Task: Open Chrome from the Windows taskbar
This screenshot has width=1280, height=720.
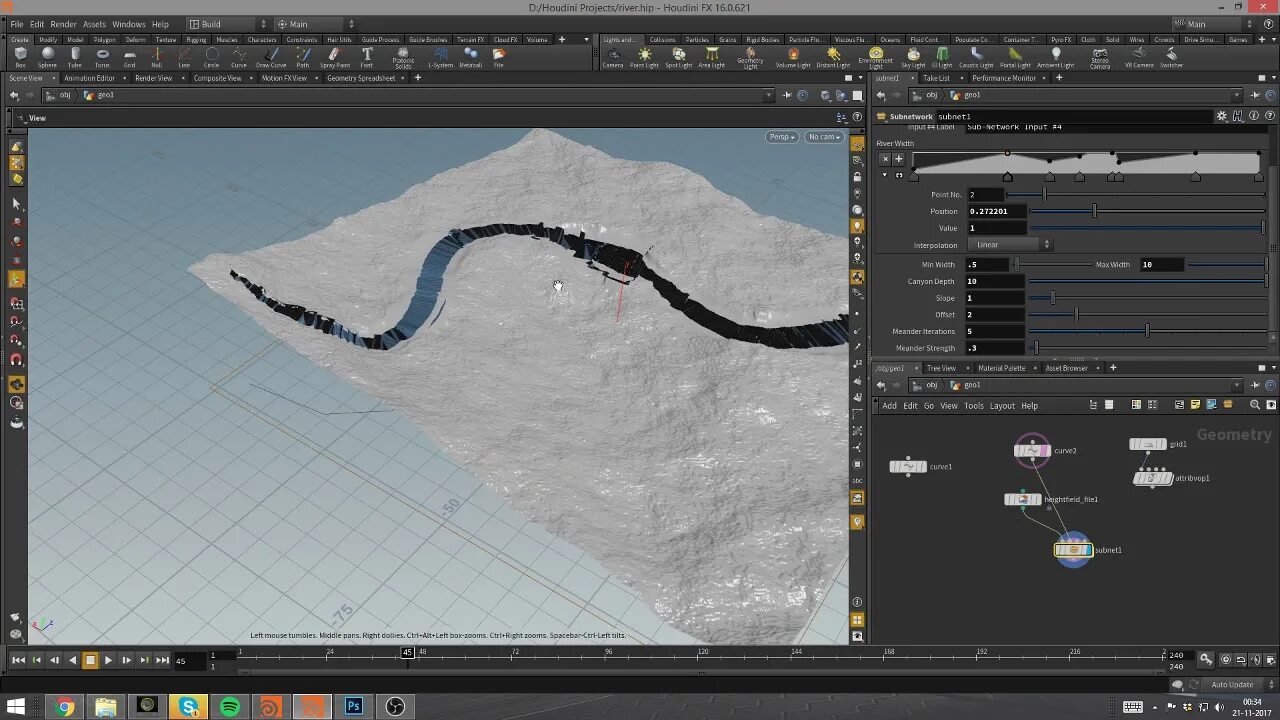Action: click(65, 707)
